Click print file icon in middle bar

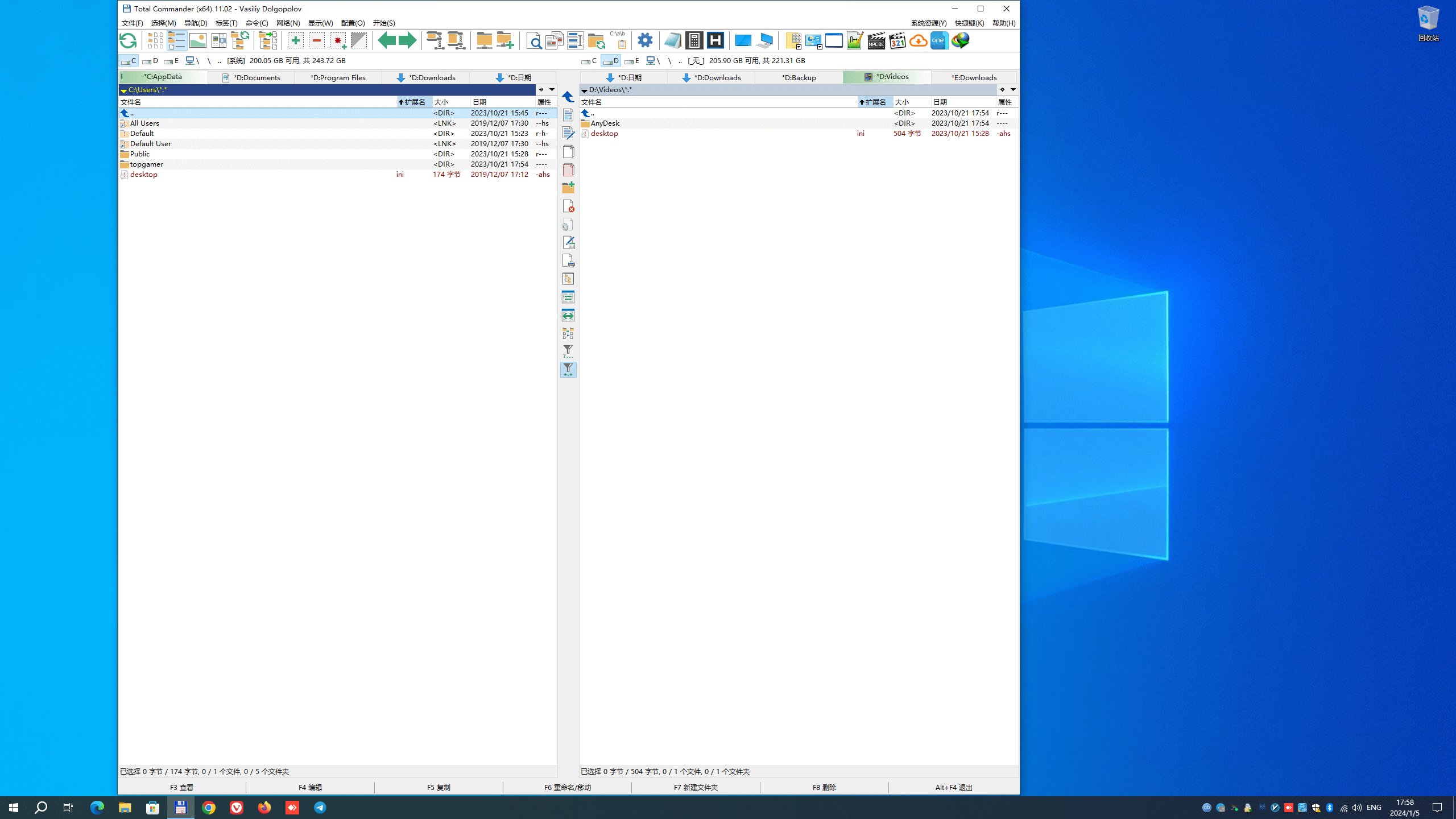click(x=568, y=260)
